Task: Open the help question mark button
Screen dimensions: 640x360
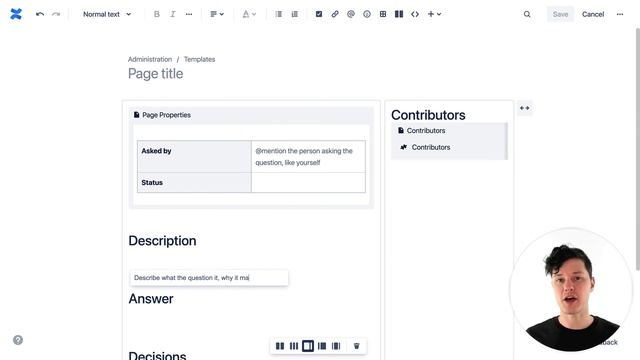Action: (18, 340)
